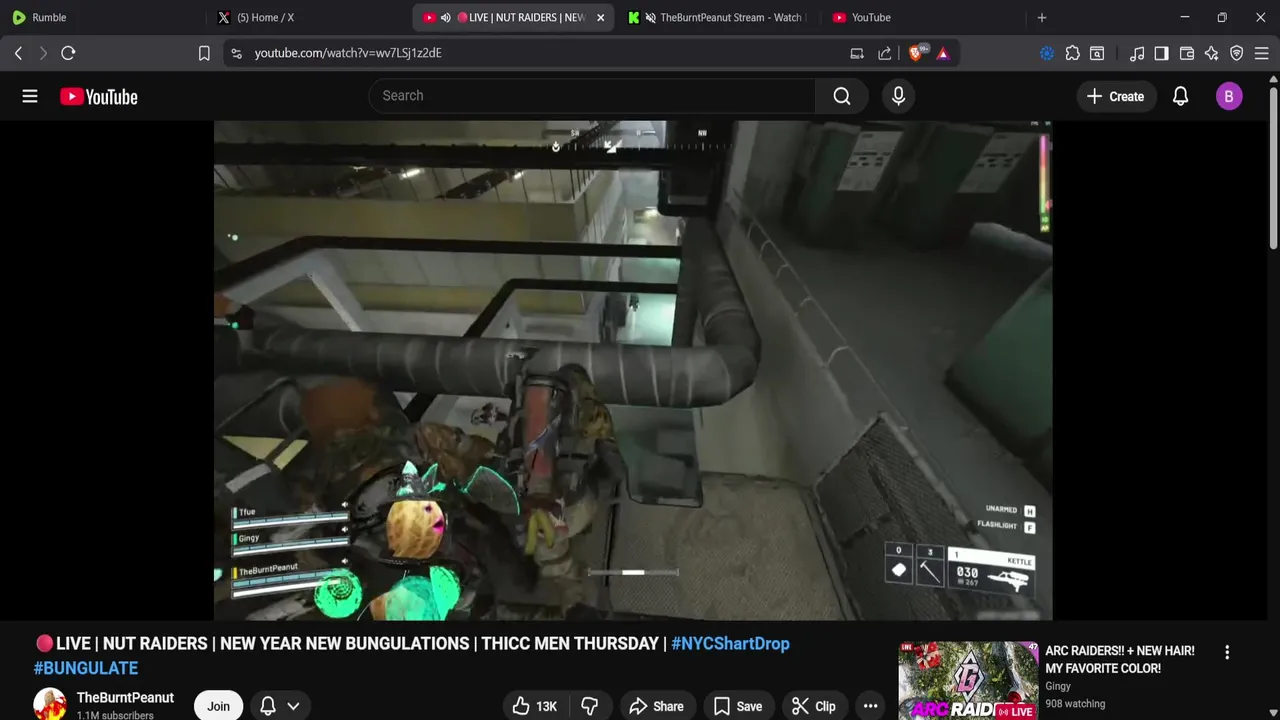The image size is (1280, 720).
Task: Mute the audio icon on the NUT RAIDERS tab
Action: (446, 17)
